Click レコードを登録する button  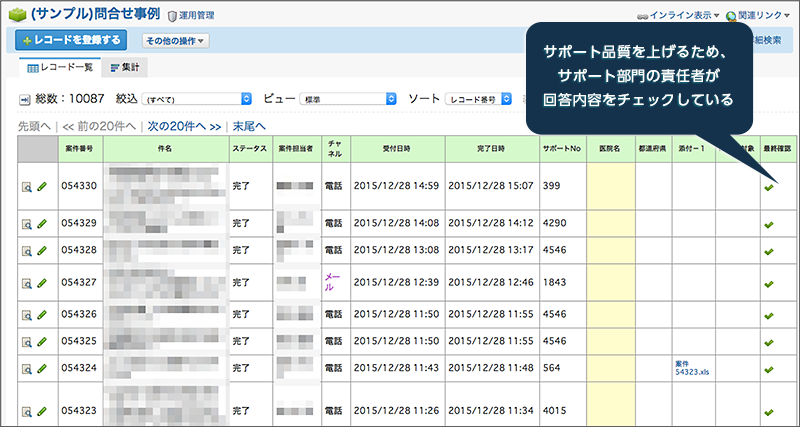[x=71, y=40]
